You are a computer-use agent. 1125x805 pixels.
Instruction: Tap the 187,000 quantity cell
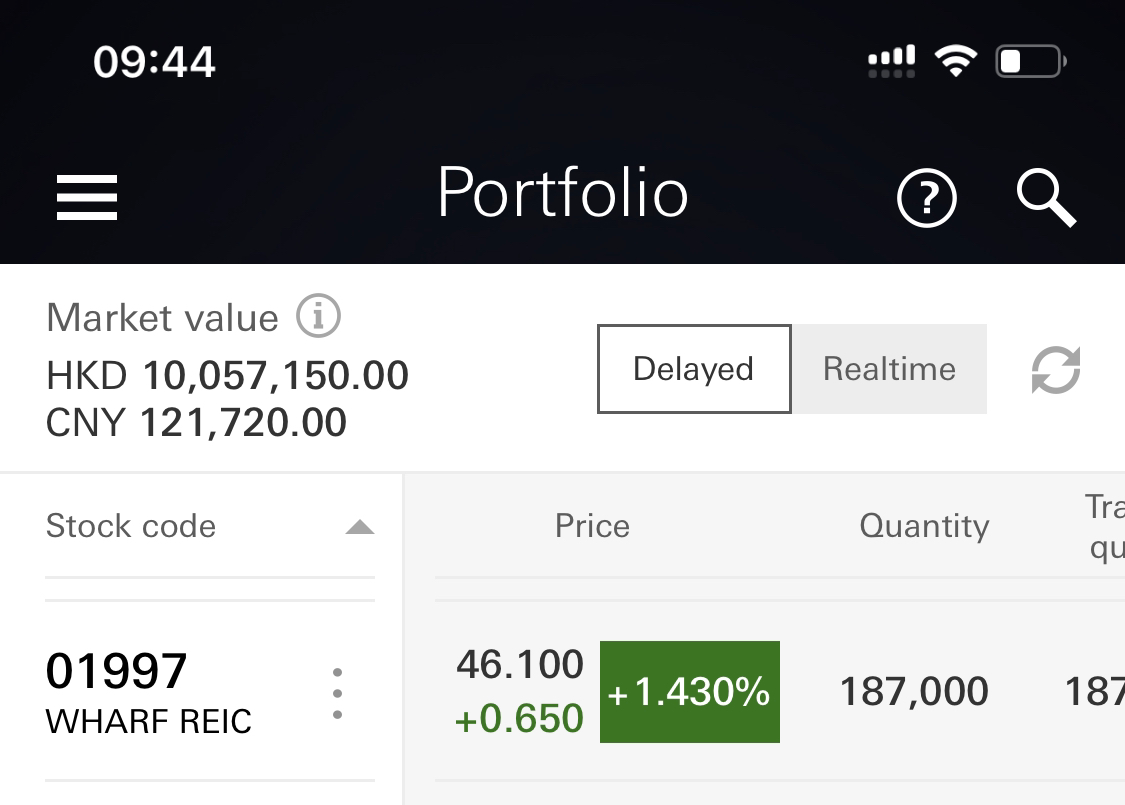[913, 692]
